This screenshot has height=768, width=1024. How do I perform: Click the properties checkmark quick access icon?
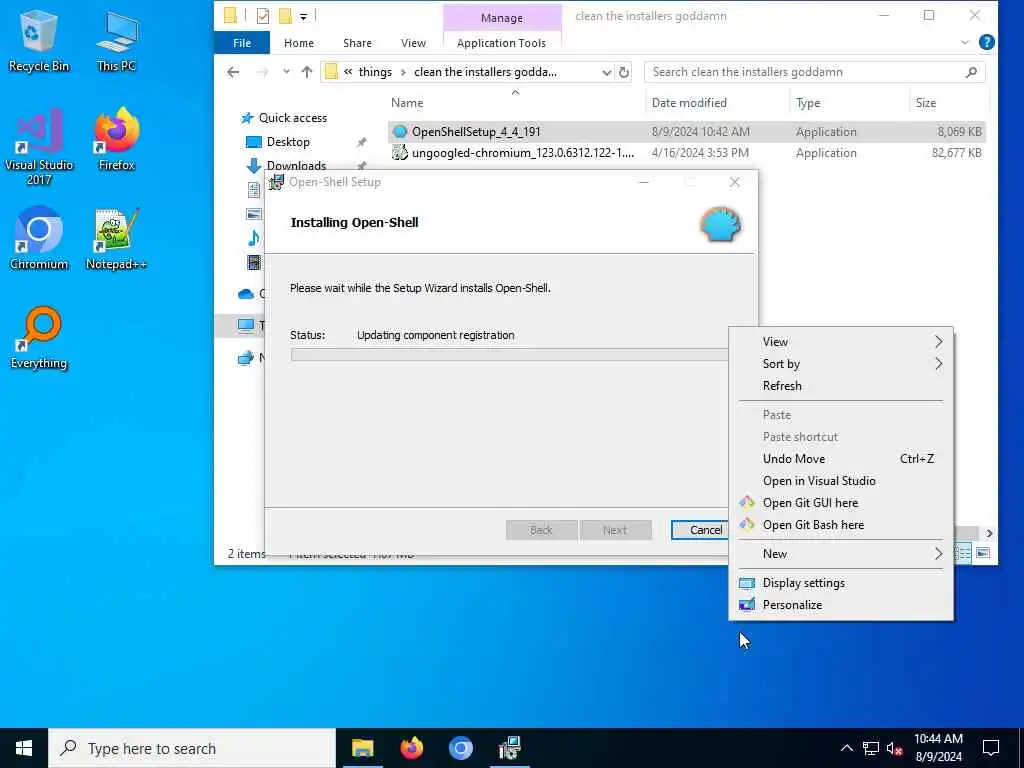click(x=263, y=16)
